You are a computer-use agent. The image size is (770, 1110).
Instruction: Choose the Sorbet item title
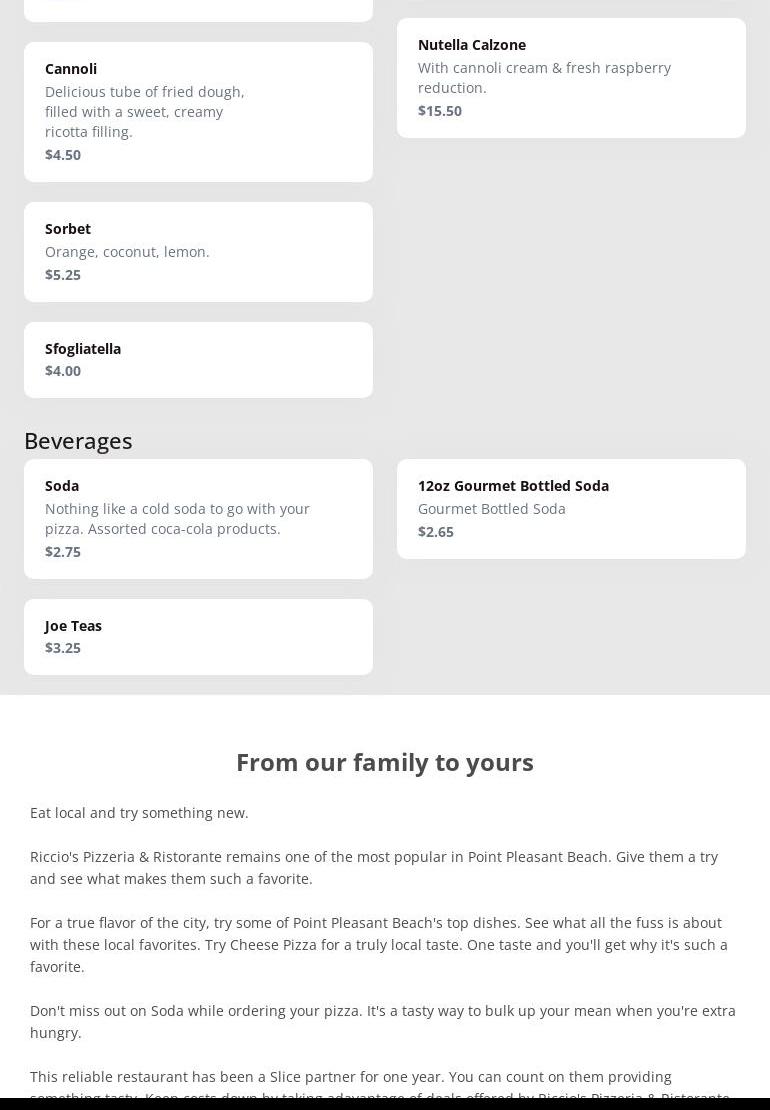pyautogui.click(x=68, y=229)
